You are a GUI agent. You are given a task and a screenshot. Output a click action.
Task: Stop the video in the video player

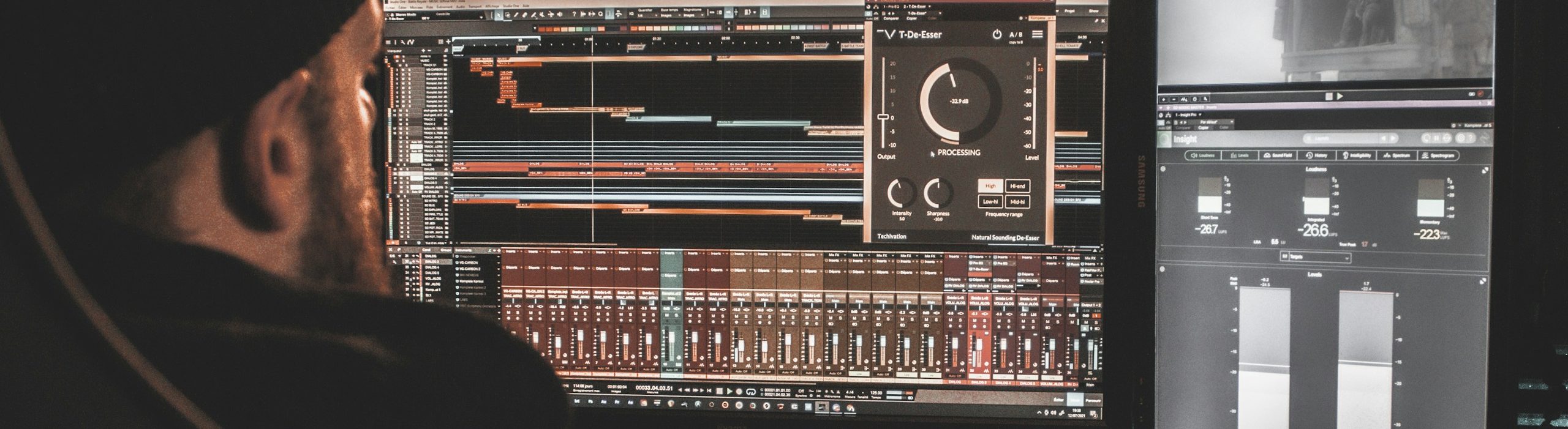(x=1329, y=96)
